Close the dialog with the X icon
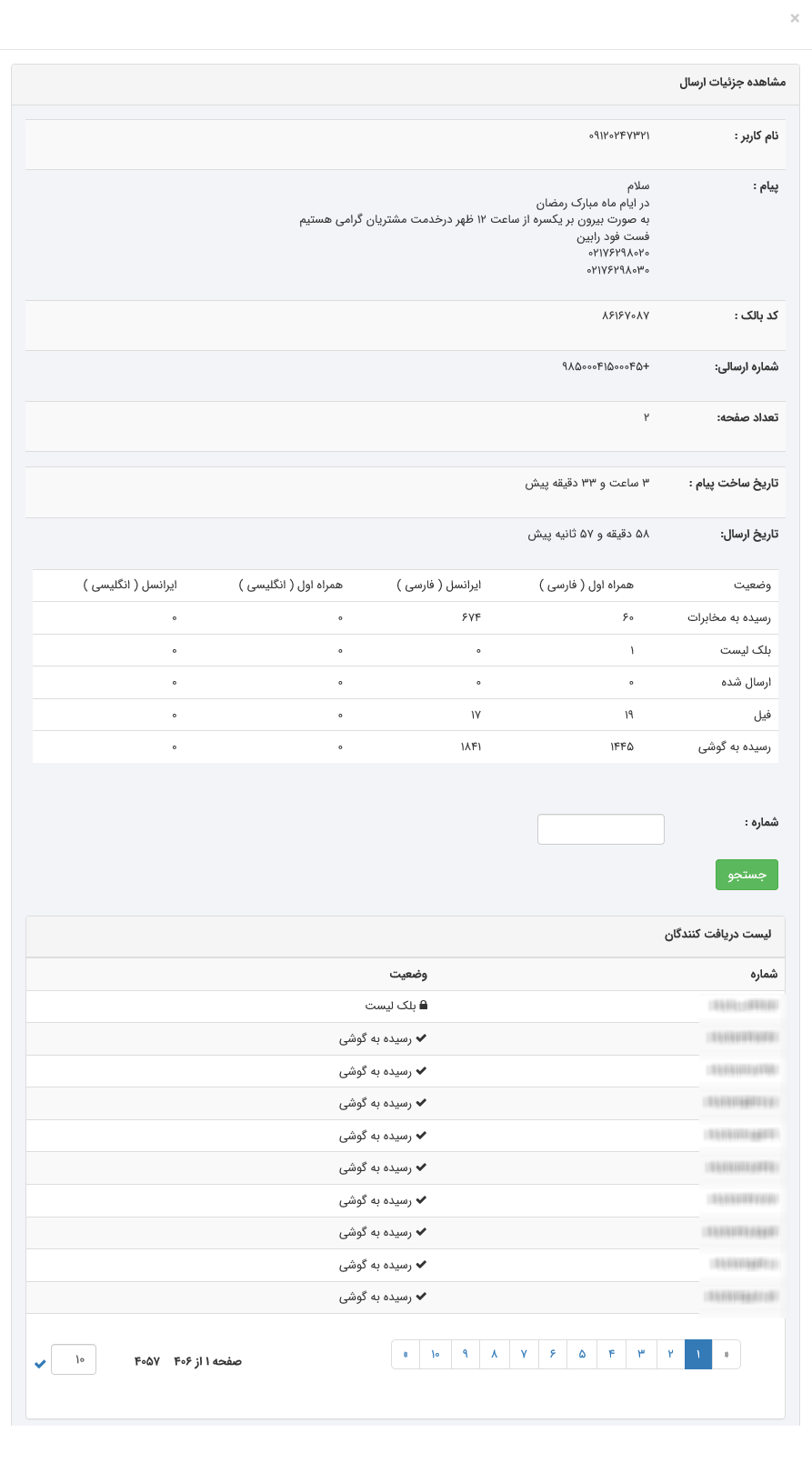Viewport: 812px width, 1483px height. pos(794,18)
